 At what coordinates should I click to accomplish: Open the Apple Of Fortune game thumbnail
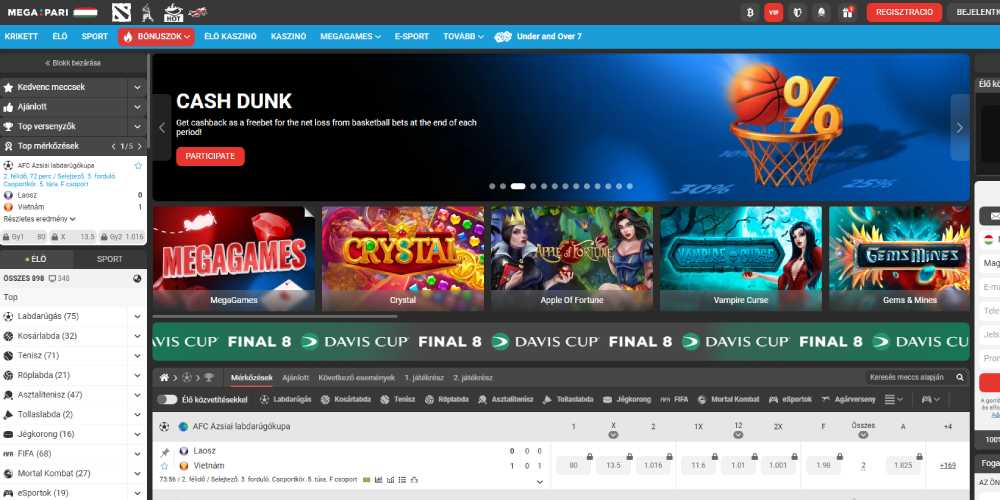pos(571,258)
